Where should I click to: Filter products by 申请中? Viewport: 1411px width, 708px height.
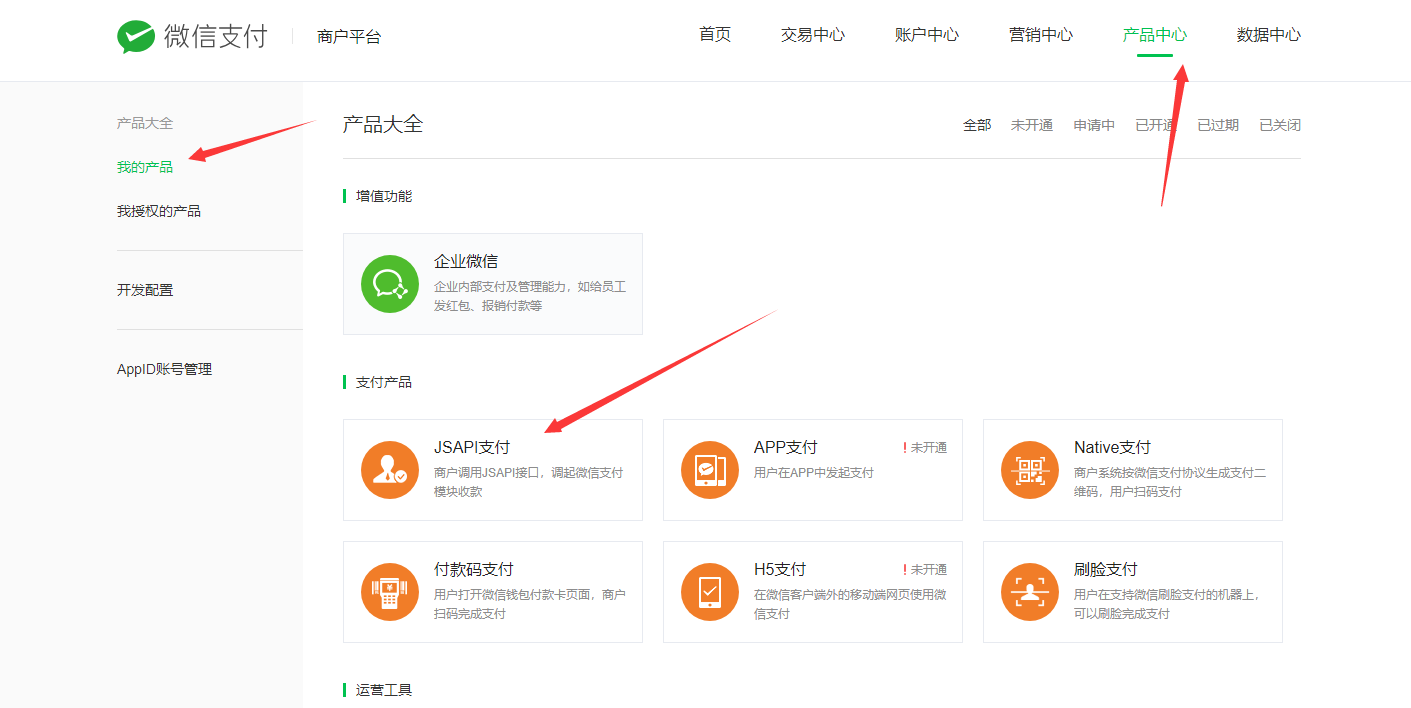tap(1094, 125)
